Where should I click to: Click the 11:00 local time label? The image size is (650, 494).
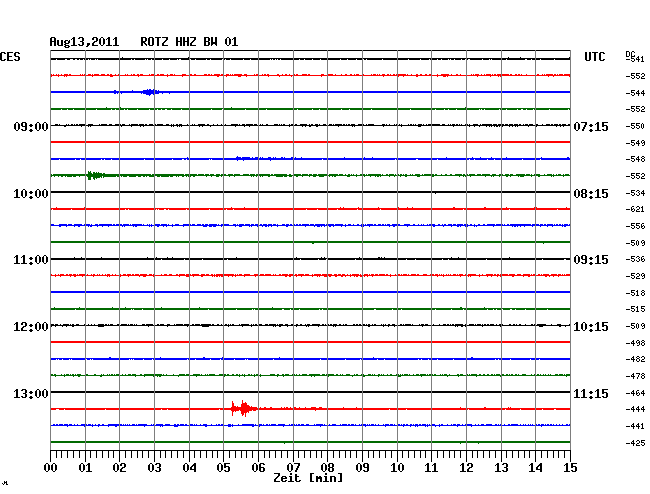pos(31,260)
